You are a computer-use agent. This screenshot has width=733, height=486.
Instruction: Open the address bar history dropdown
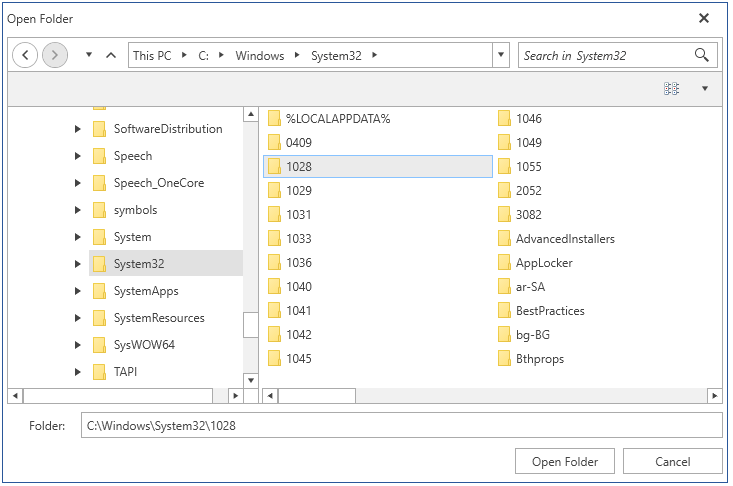pyautogui.click(x=501, y=55)
